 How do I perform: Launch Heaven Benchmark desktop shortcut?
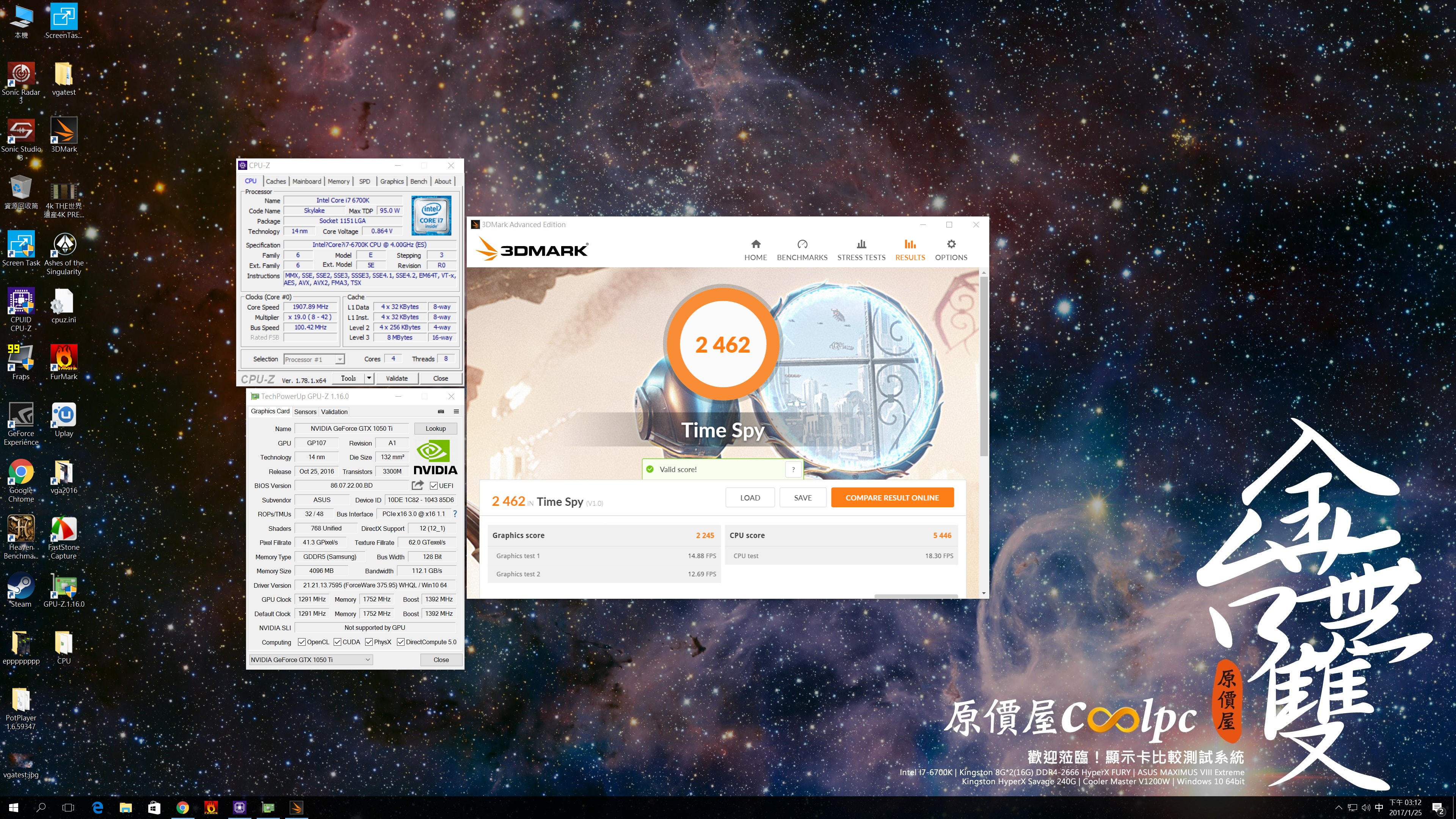pyautogui.click(x=21, y=538)
